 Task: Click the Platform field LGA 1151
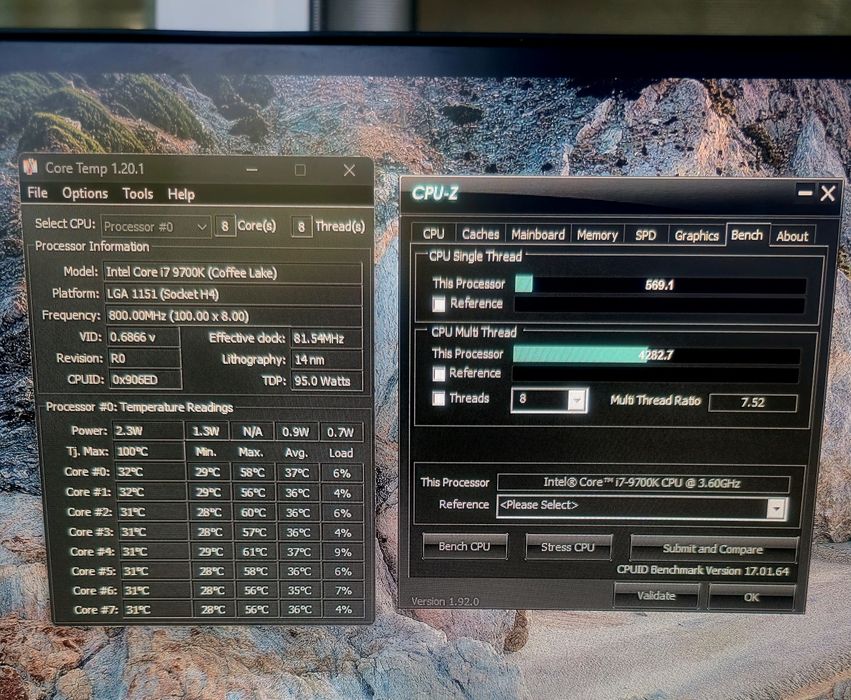click(x=233, y=294)
